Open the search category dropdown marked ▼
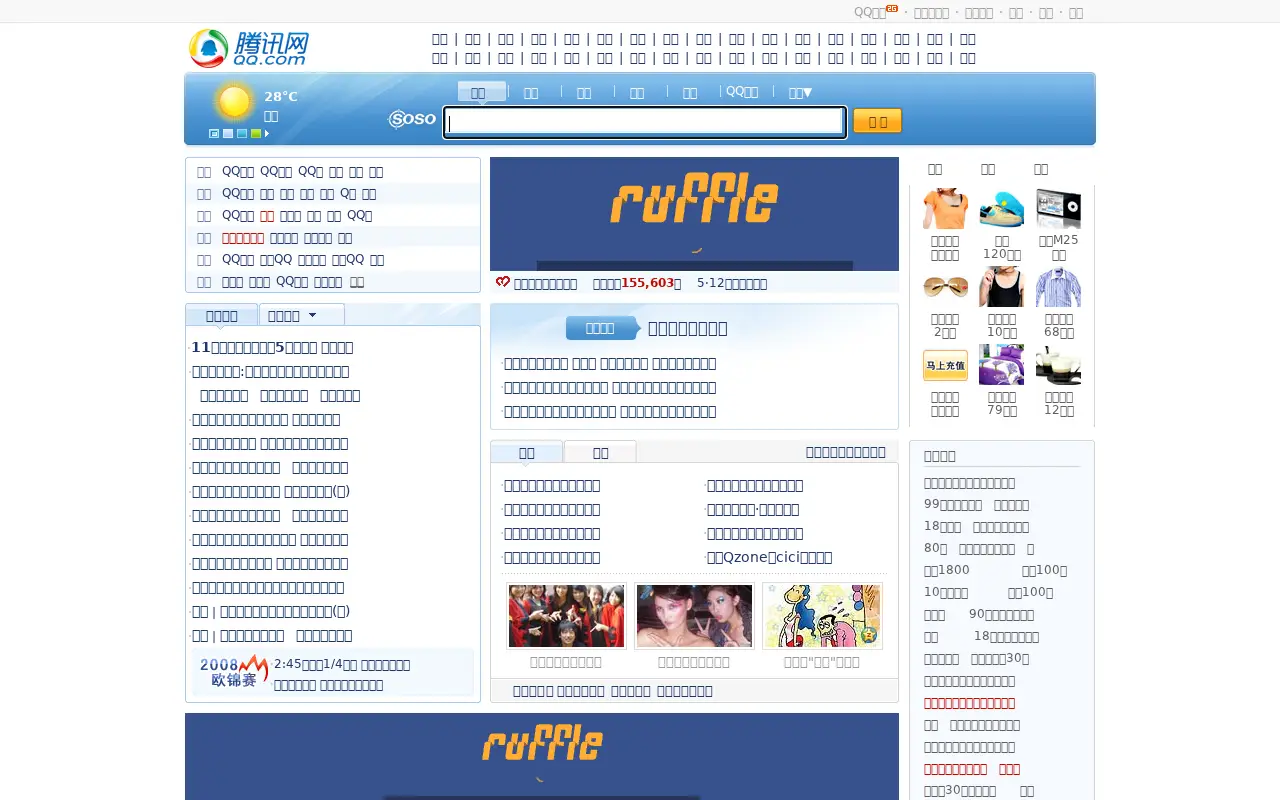 tap(800, 93)
